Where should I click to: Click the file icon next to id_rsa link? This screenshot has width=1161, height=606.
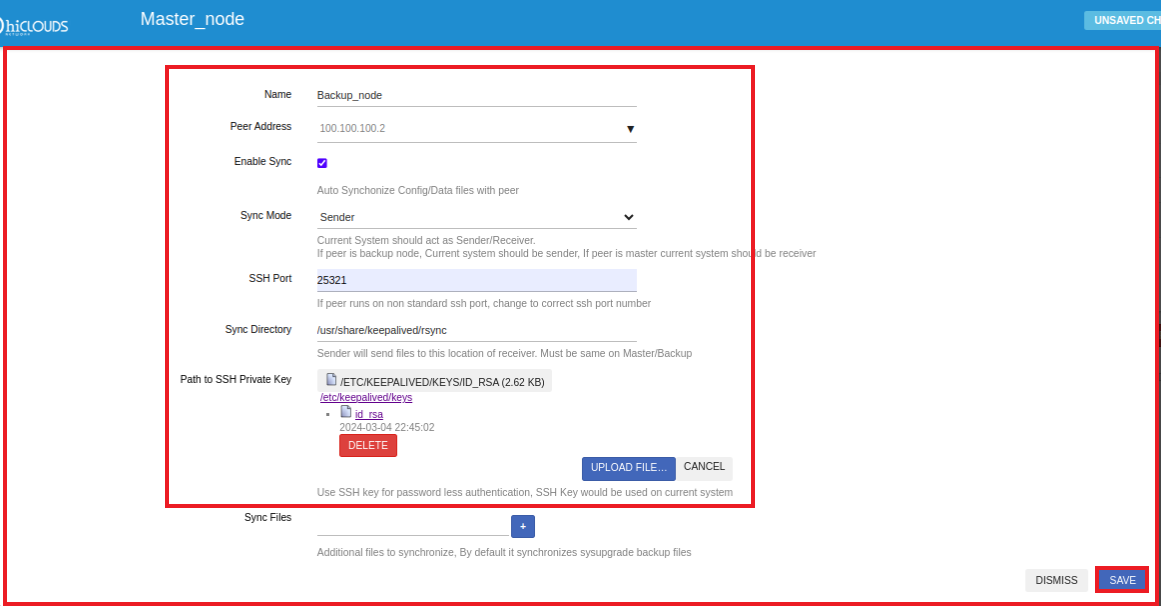[x=346, y=412]
